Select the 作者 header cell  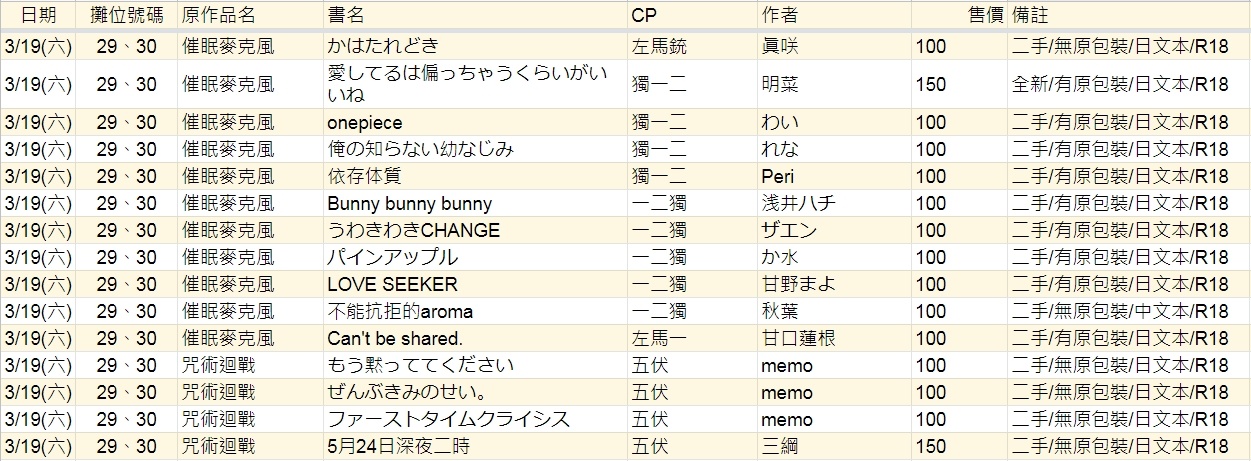(x=834, y=15)
